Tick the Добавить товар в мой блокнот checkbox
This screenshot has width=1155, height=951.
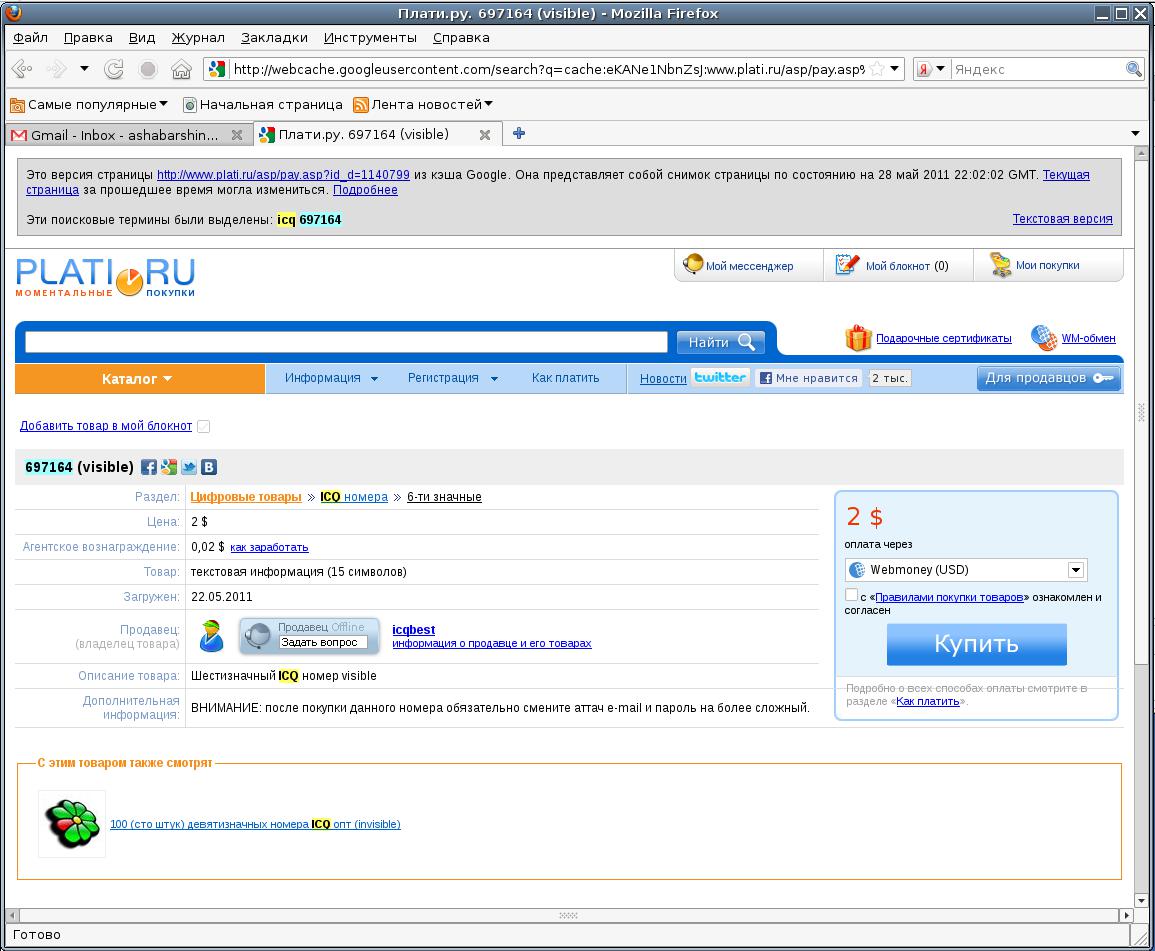tap(204, 427)
